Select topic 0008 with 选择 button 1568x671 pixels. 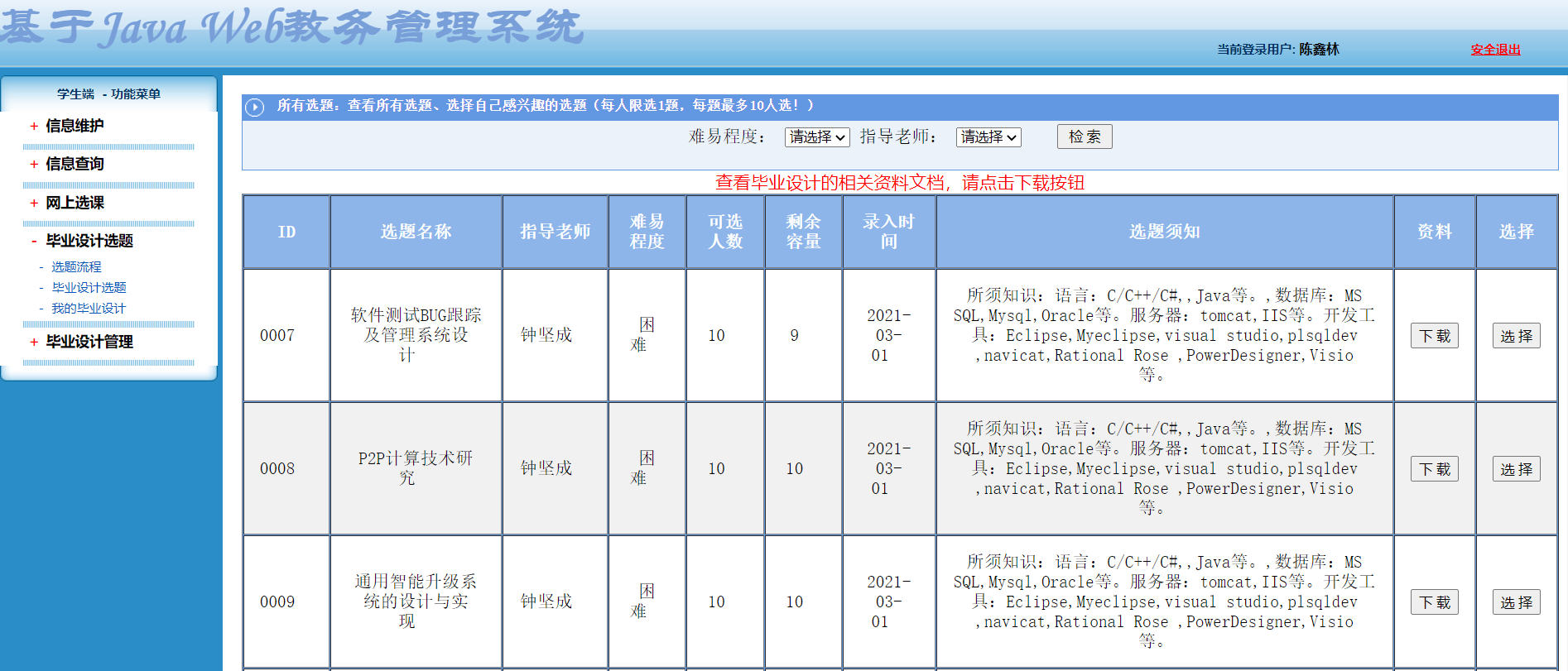[x=1517, y=469]
